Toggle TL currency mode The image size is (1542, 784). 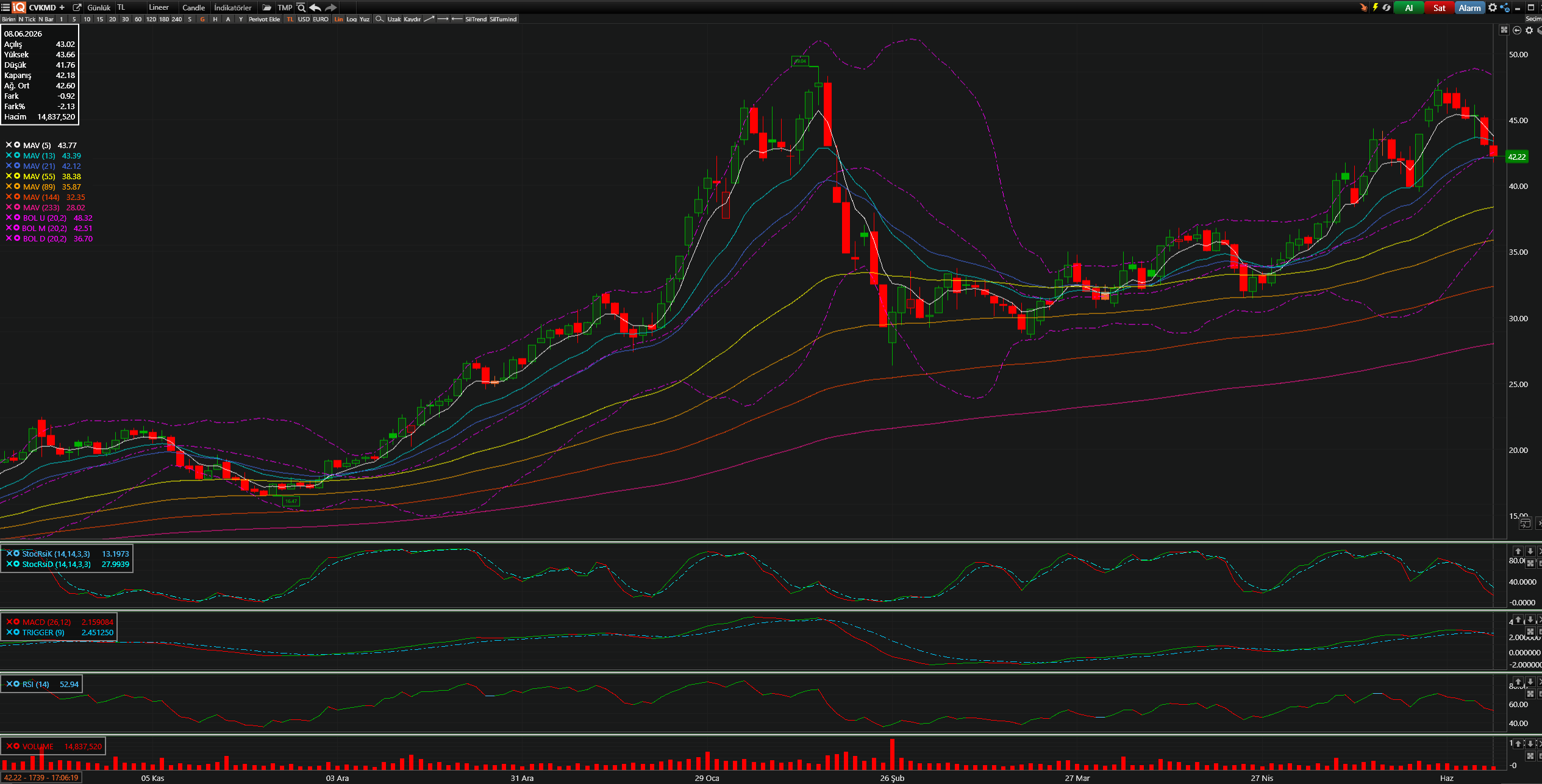click(290, 19)
